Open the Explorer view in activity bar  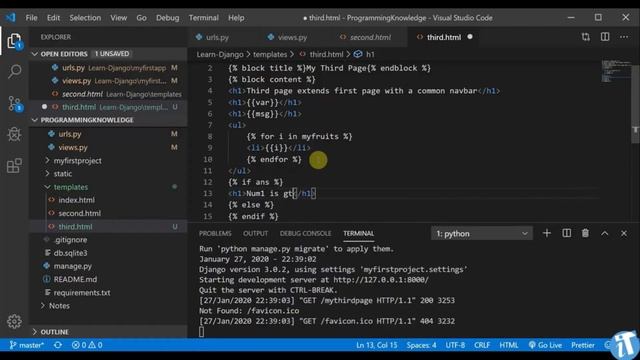click(14, 41)
